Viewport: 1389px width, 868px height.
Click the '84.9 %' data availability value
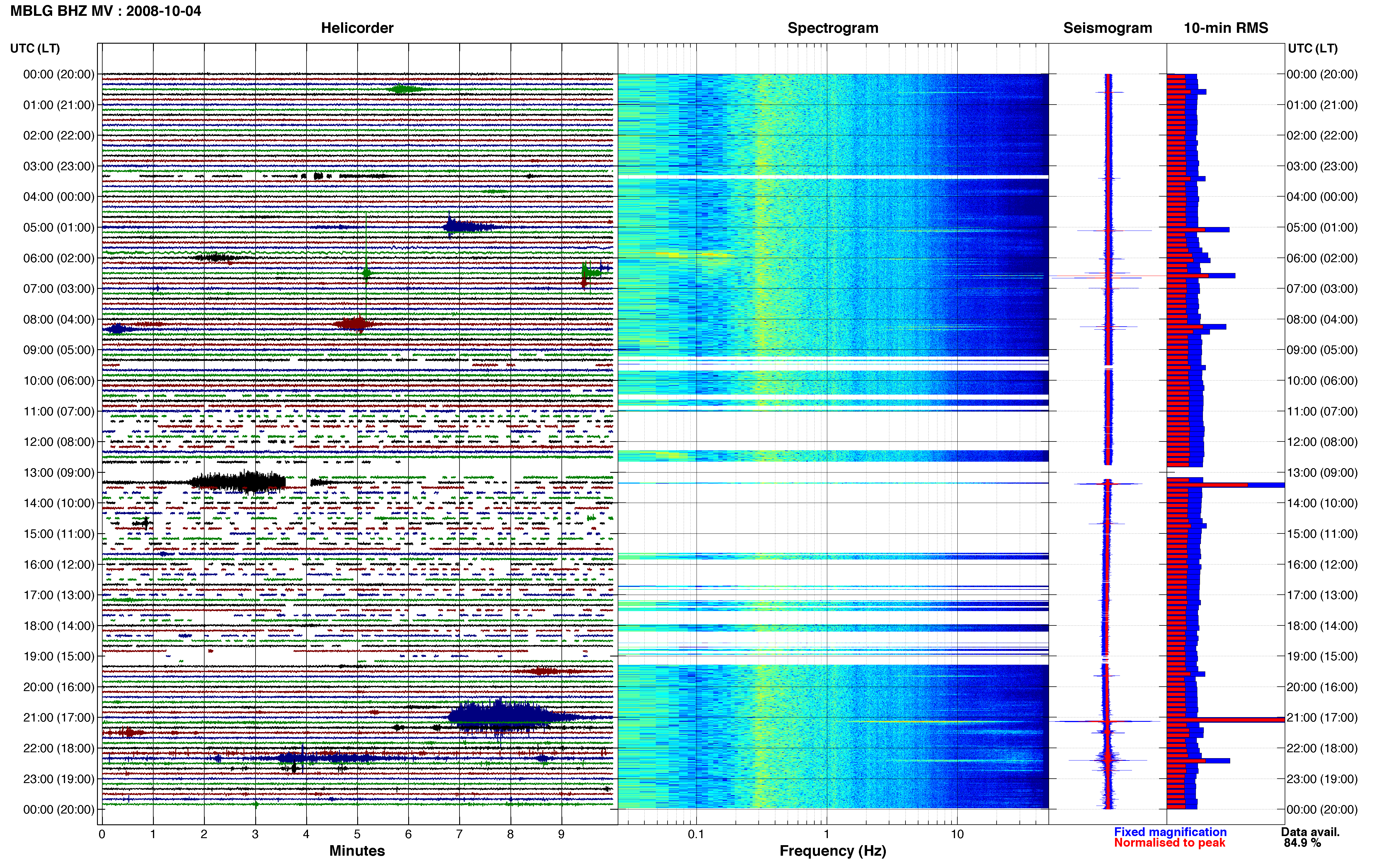[1302, 843]
